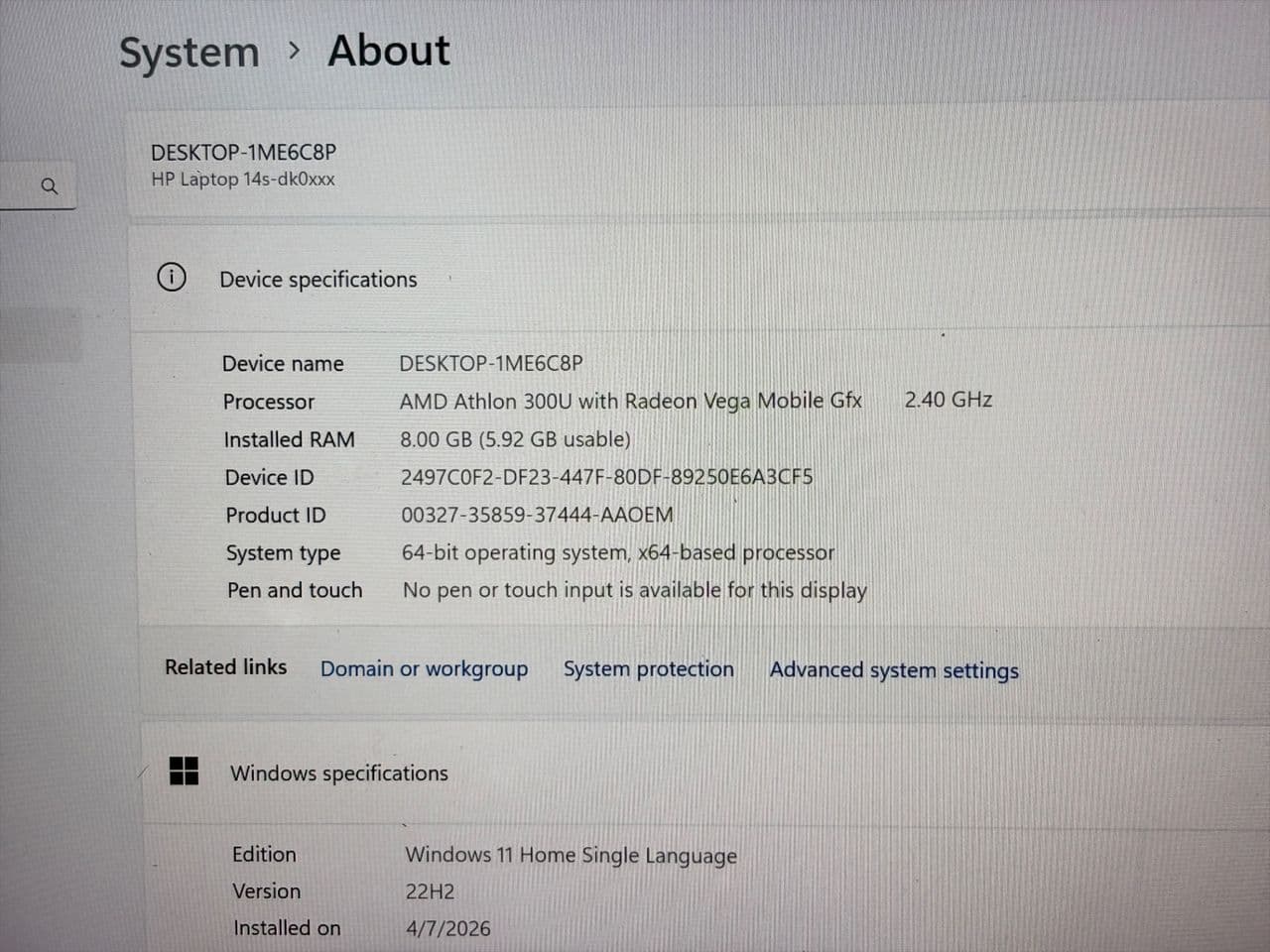Click the Device ID value 2497C0F2-DF23-447F
Viewport: 1270px width, 952px height.
point(606,477)
